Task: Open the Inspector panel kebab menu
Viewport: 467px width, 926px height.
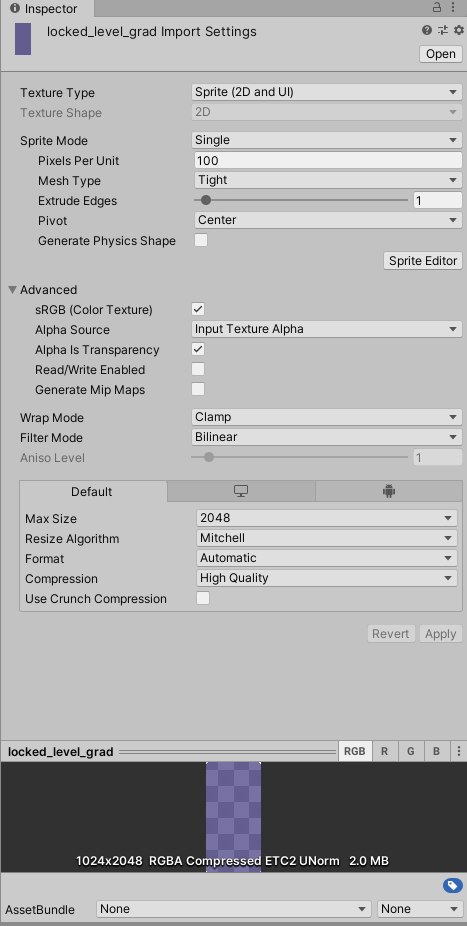Action: click(453, 8)
